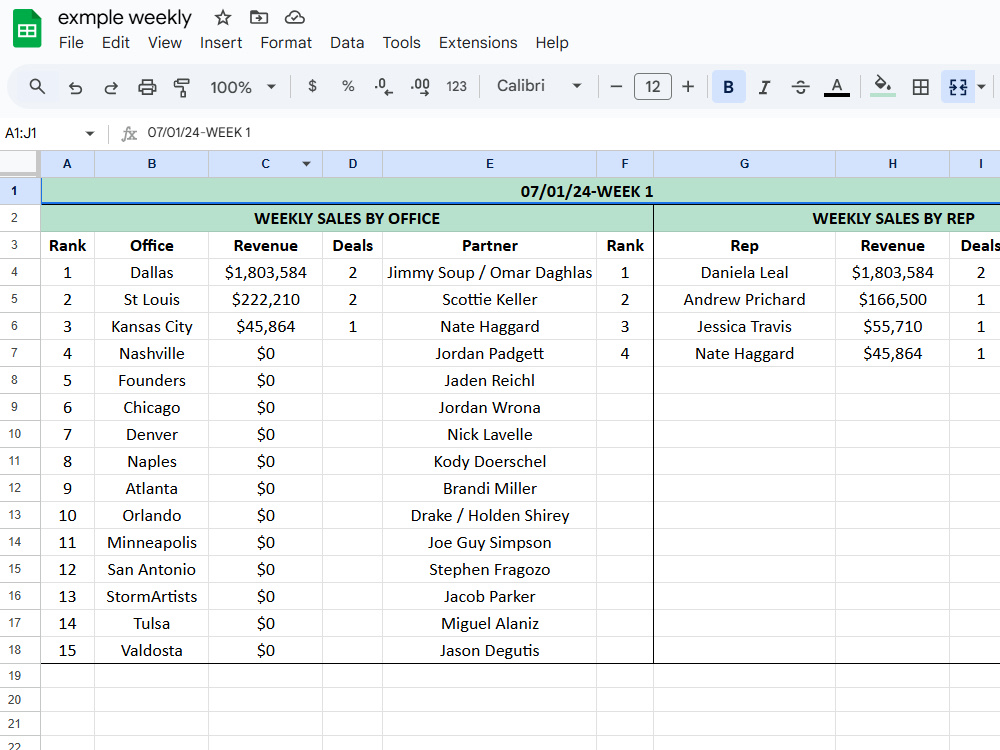The image size is (1000, 750).
Task: Decrease font size with minus
Action: [x=616, y=87]
